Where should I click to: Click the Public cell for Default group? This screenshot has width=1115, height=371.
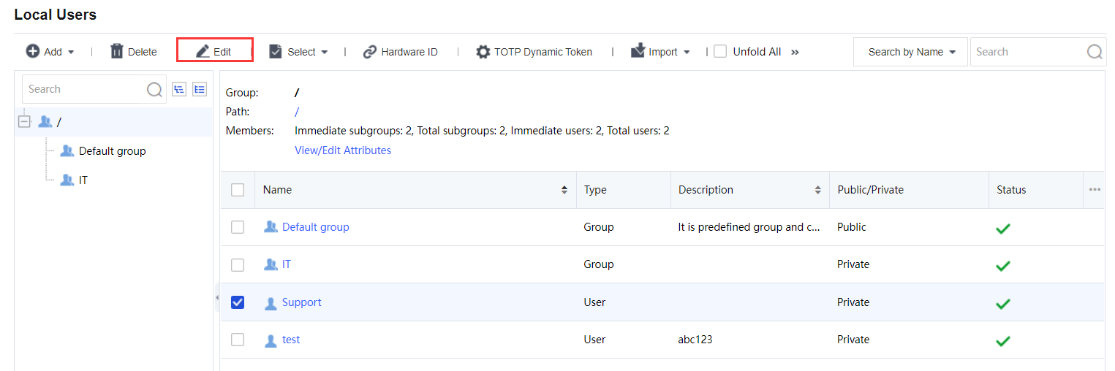[x=852, y=227]
